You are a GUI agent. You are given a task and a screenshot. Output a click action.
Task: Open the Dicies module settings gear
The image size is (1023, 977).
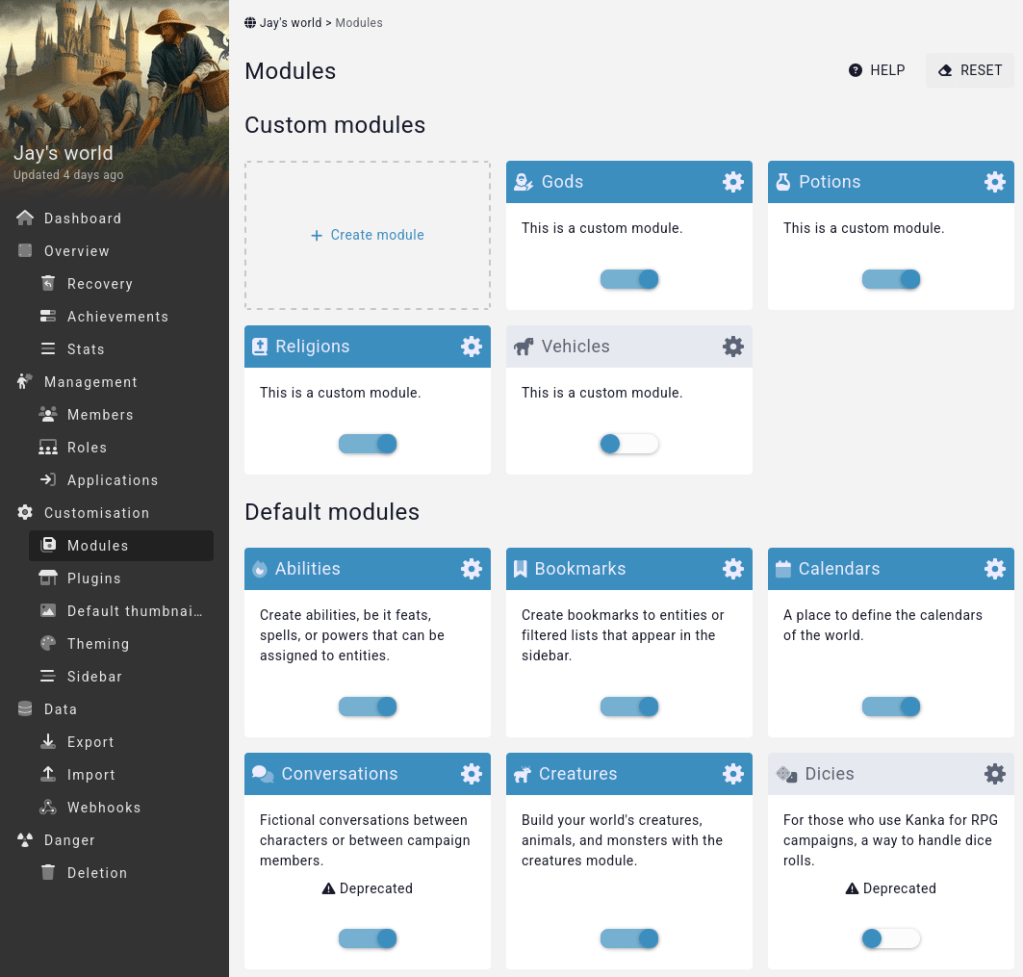[x=994, y=773]
